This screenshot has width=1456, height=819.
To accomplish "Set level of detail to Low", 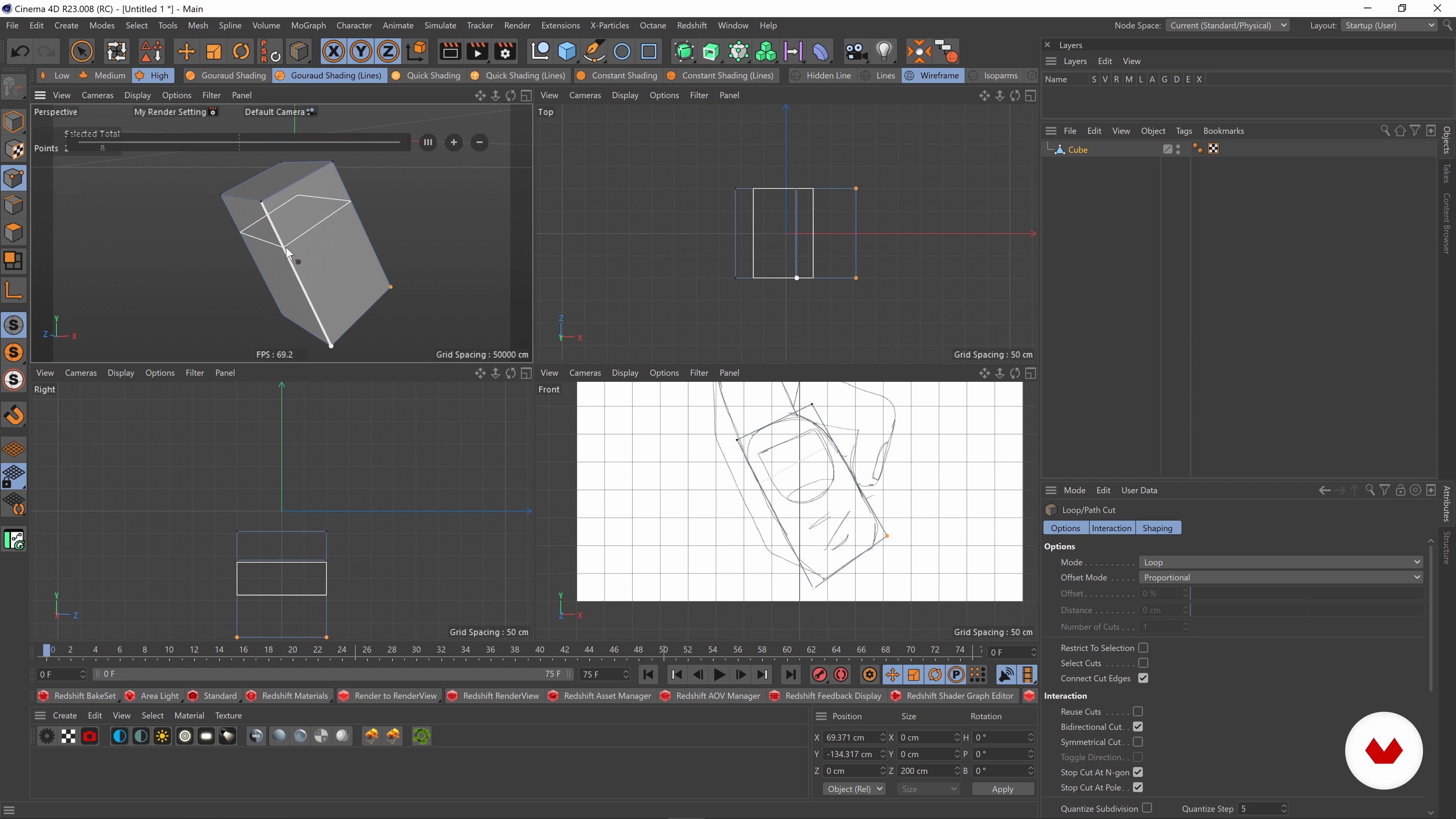I will [55, 75].
